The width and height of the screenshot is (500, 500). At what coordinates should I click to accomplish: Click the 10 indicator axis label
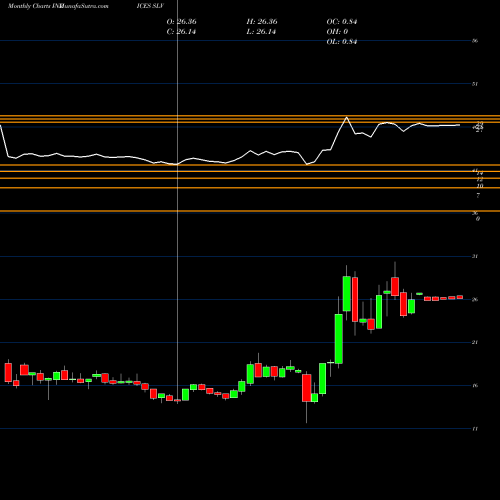480,186
